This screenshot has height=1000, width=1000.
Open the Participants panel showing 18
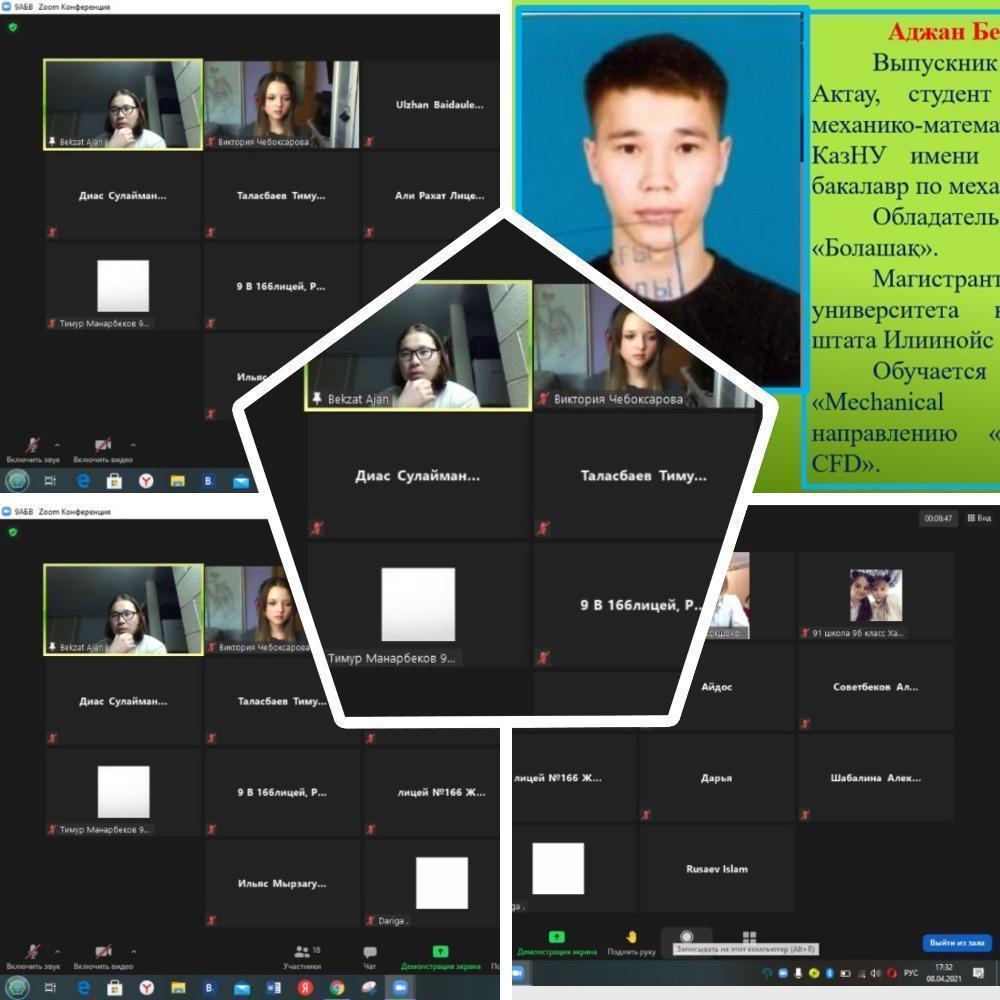[x=301, y=956]
